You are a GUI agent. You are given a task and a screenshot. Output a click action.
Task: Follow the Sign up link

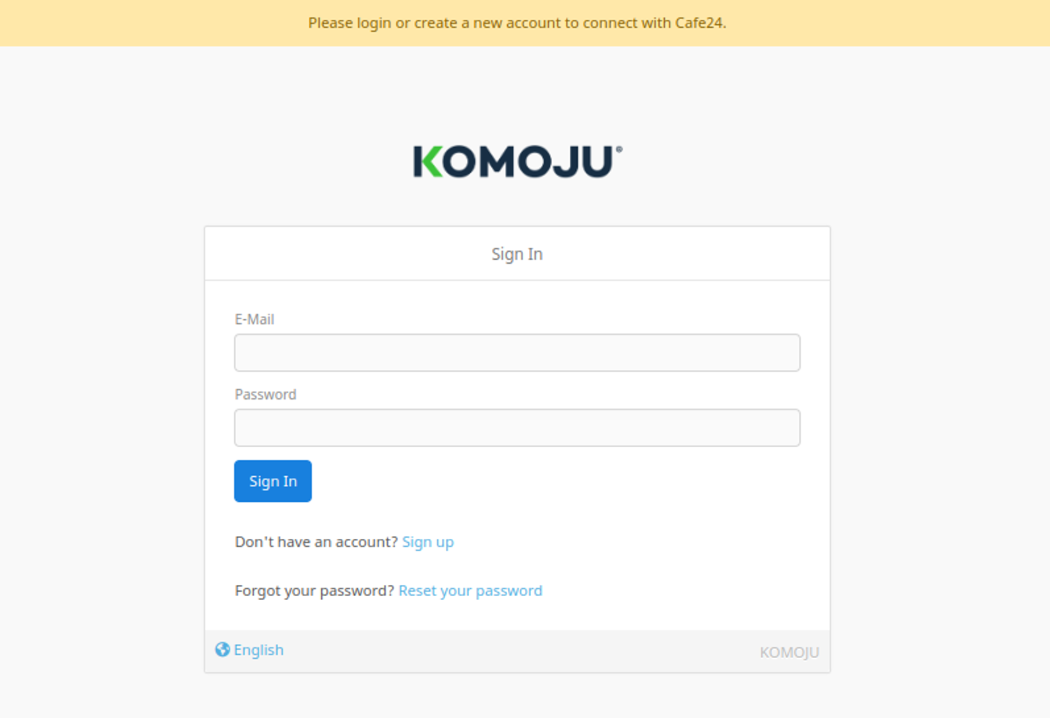coord(428,542)
